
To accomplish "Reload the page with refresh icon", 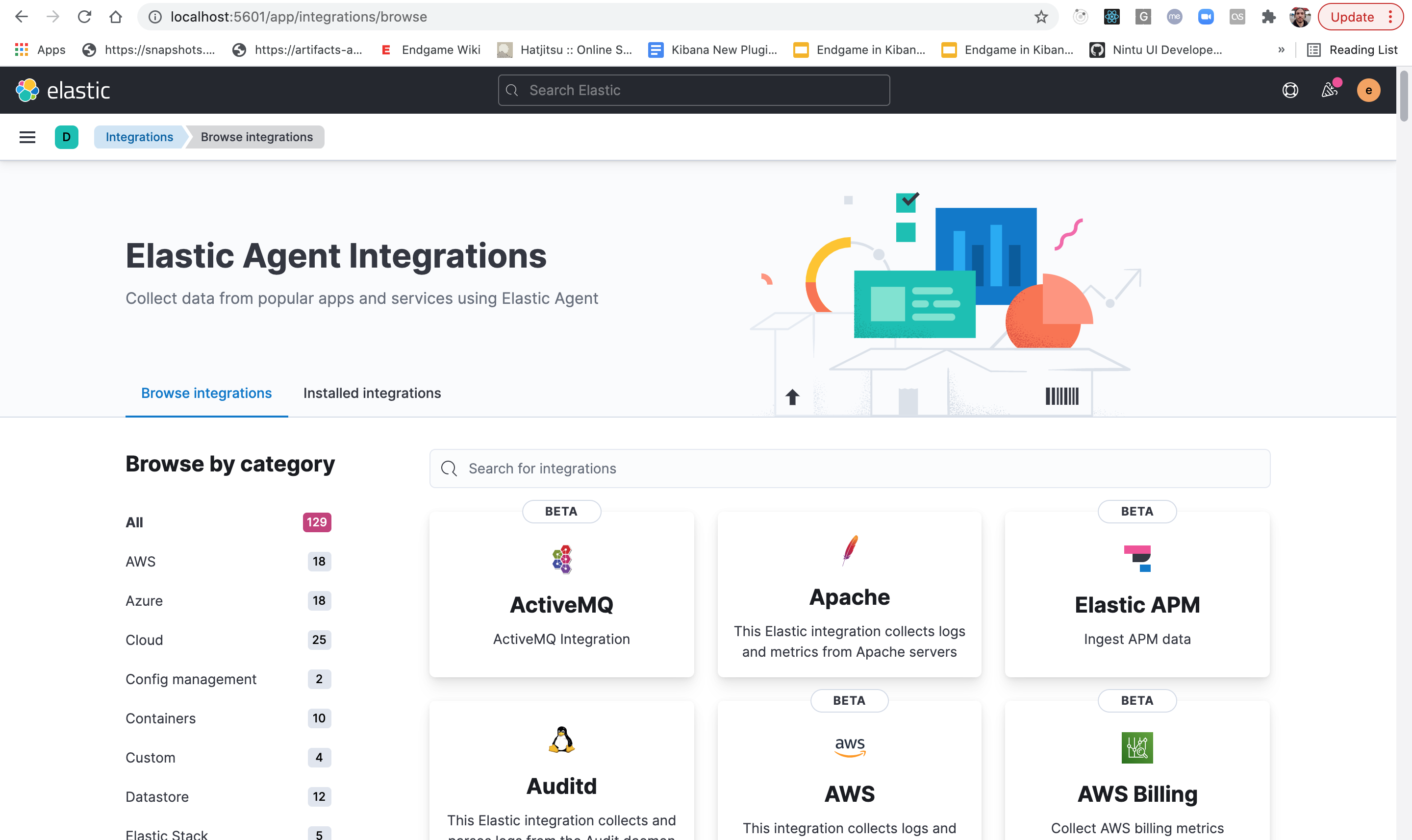I will 84,17.
